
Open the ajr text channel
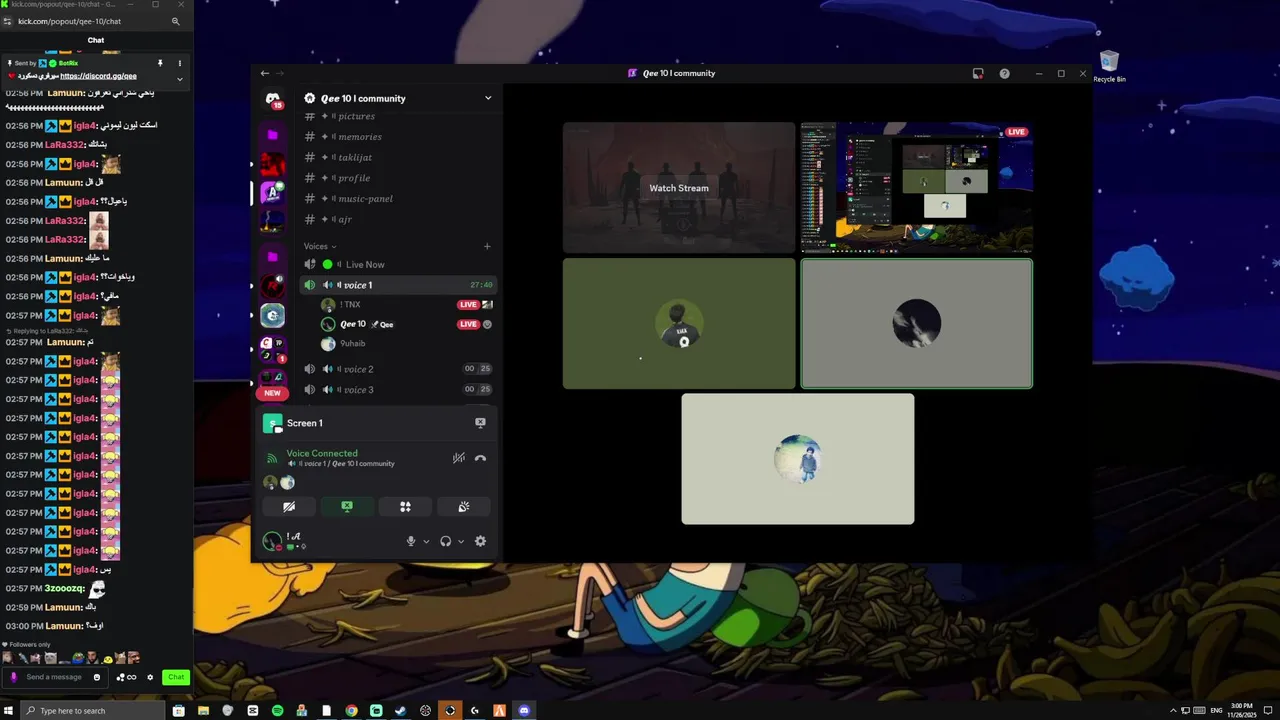coord(398,219)
